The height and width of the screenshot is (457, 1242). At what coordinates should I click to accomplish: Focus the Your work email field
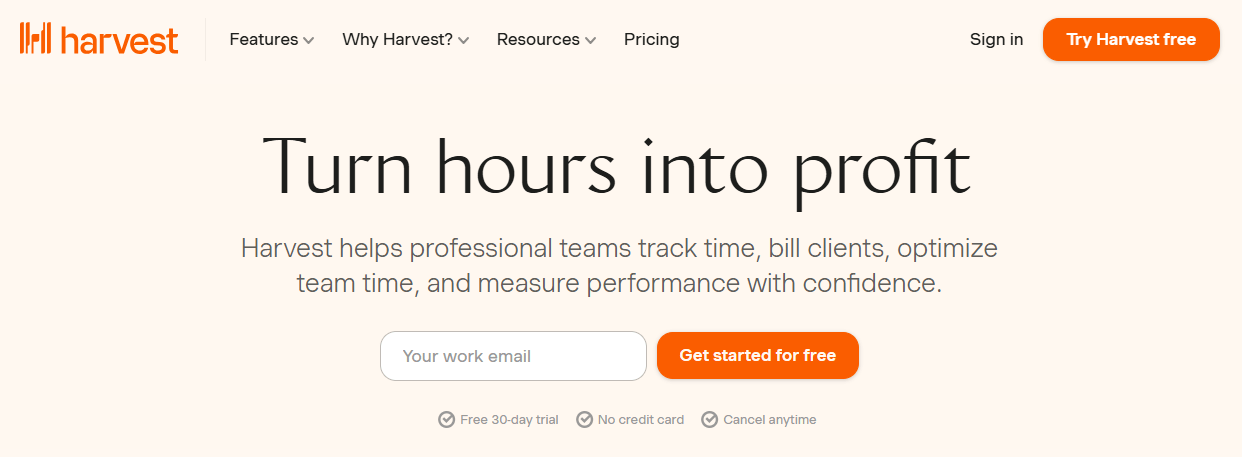tap(513, 356)
